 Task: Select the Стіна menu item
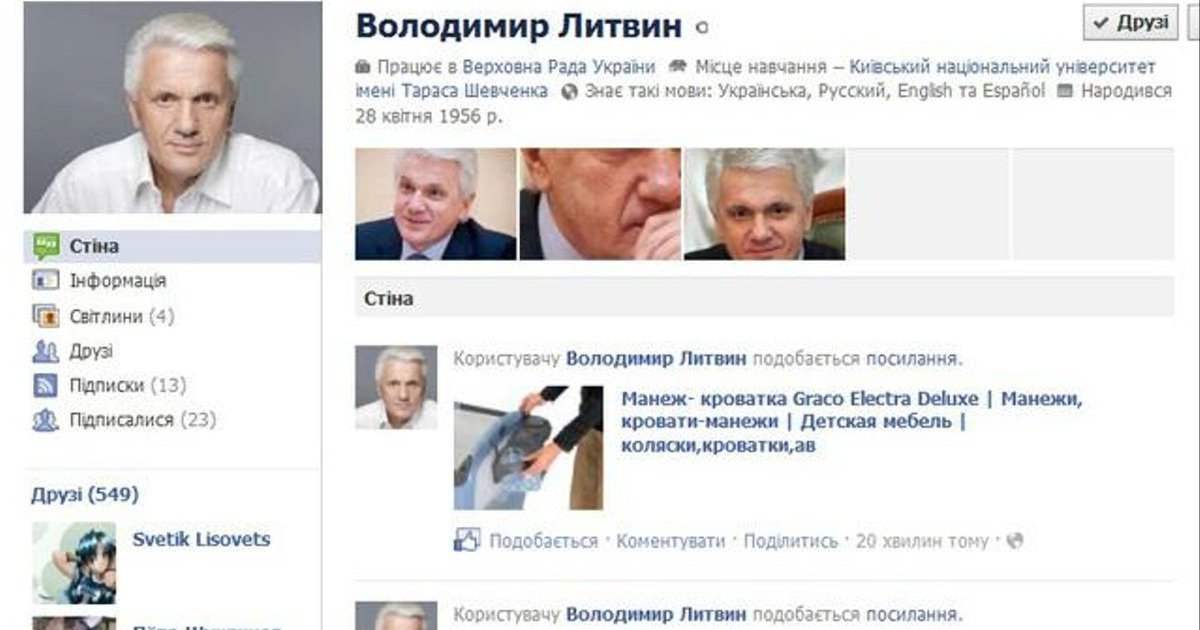172,246
